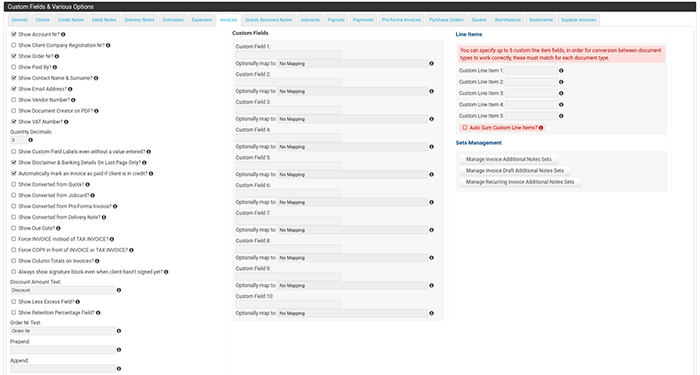Select the Goods Received Notes tab
Image resolution: width=700 pixels, height=375 pixels.
pos(268,20)
